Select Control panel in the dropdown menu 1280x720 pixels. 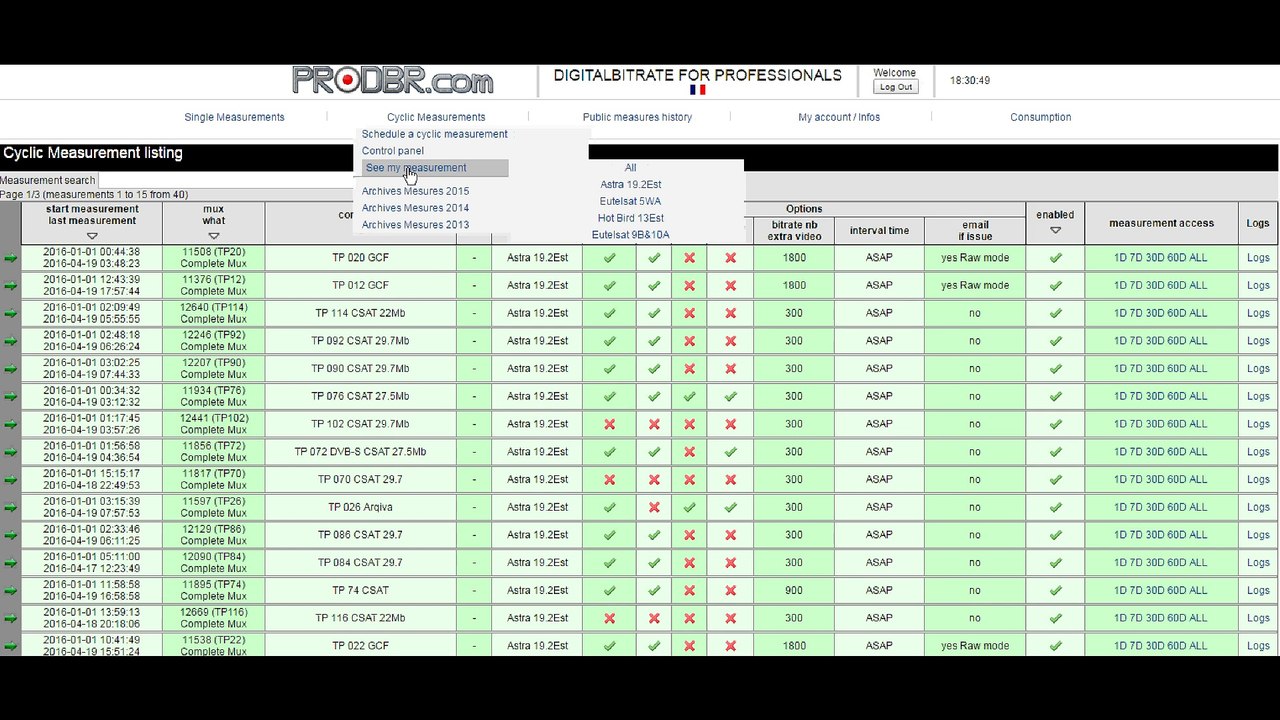tap(393, 151)
